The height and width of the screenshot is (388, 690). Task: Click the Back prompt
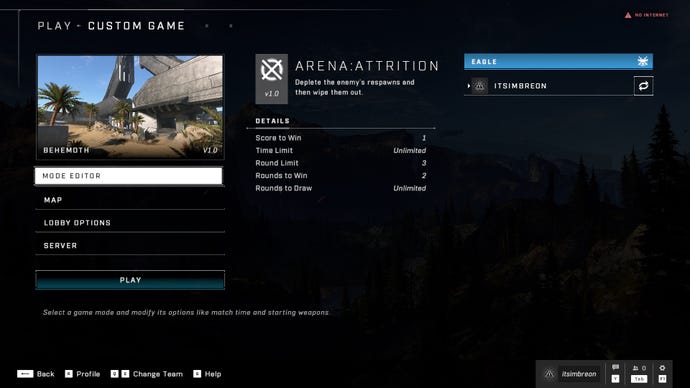coord(36,374)
